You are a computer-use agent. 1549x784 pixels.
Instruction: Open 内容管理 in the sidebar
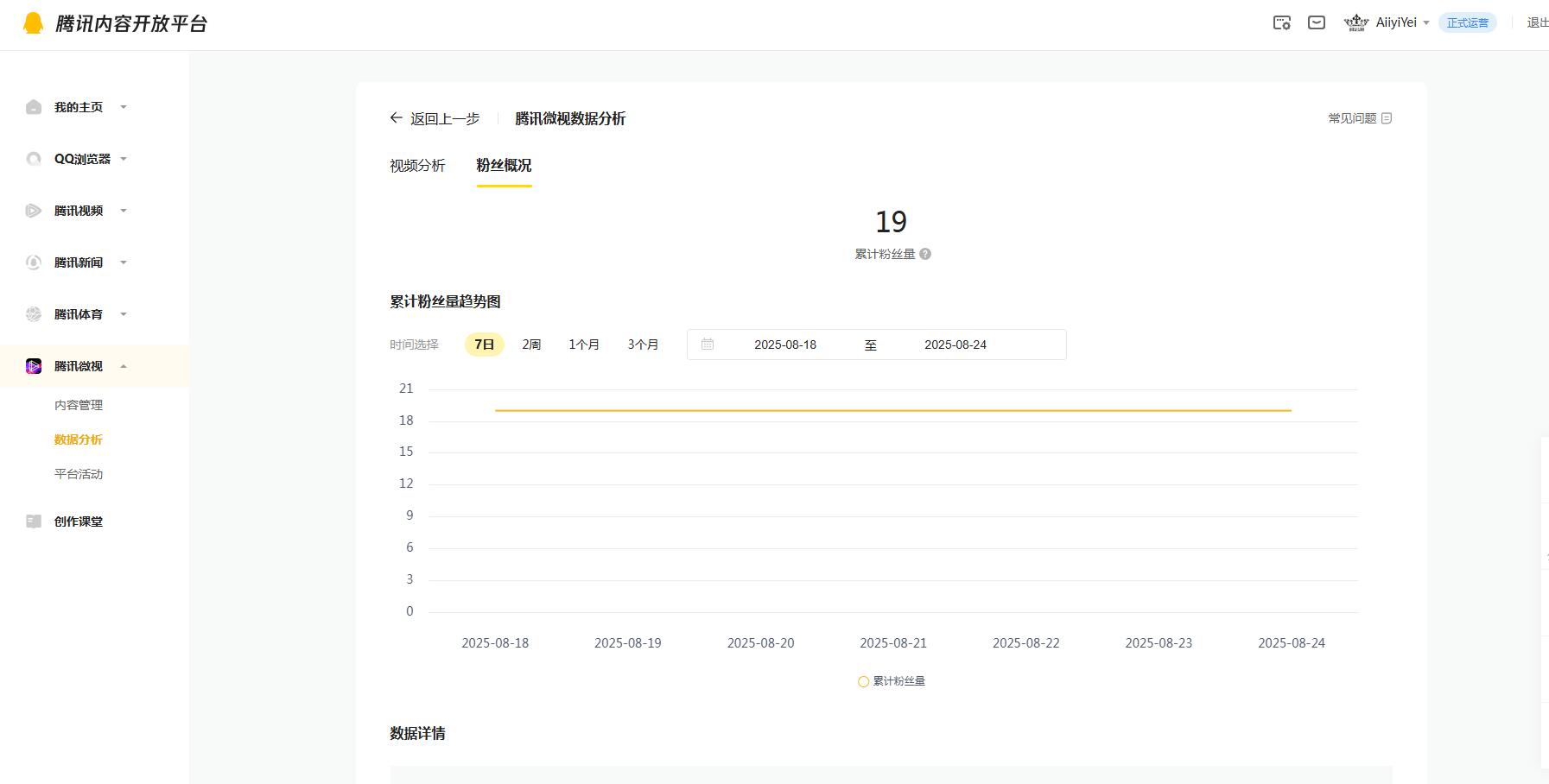79,405
